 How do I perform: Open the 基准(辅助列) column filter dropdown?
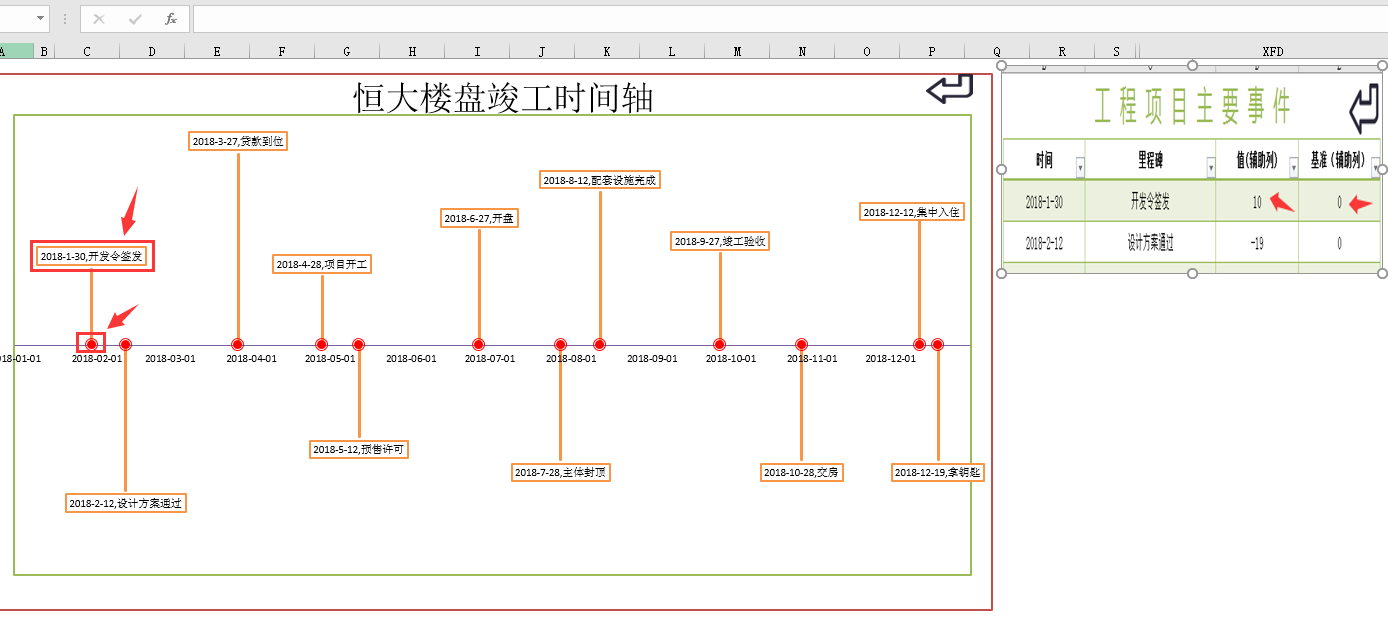click(1375, 167)
